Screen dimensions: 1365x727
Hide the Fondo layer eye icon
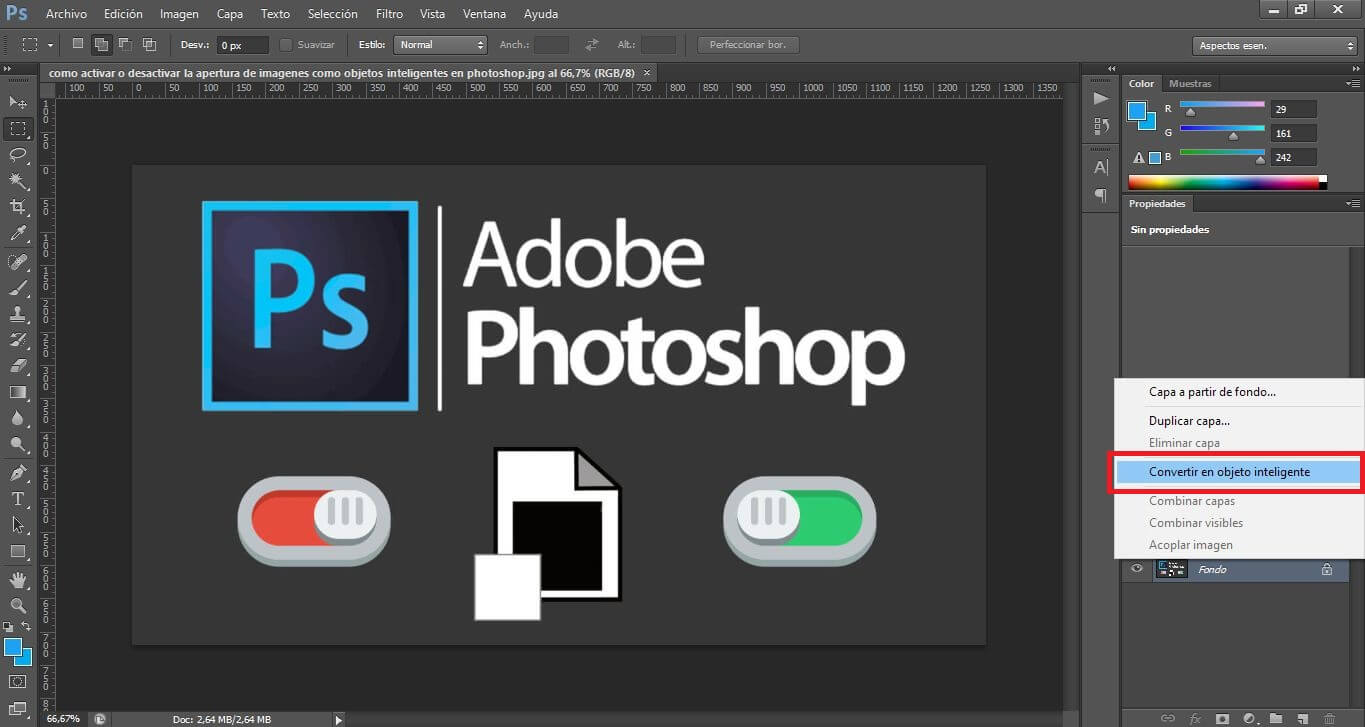[x=1136, y=569]
